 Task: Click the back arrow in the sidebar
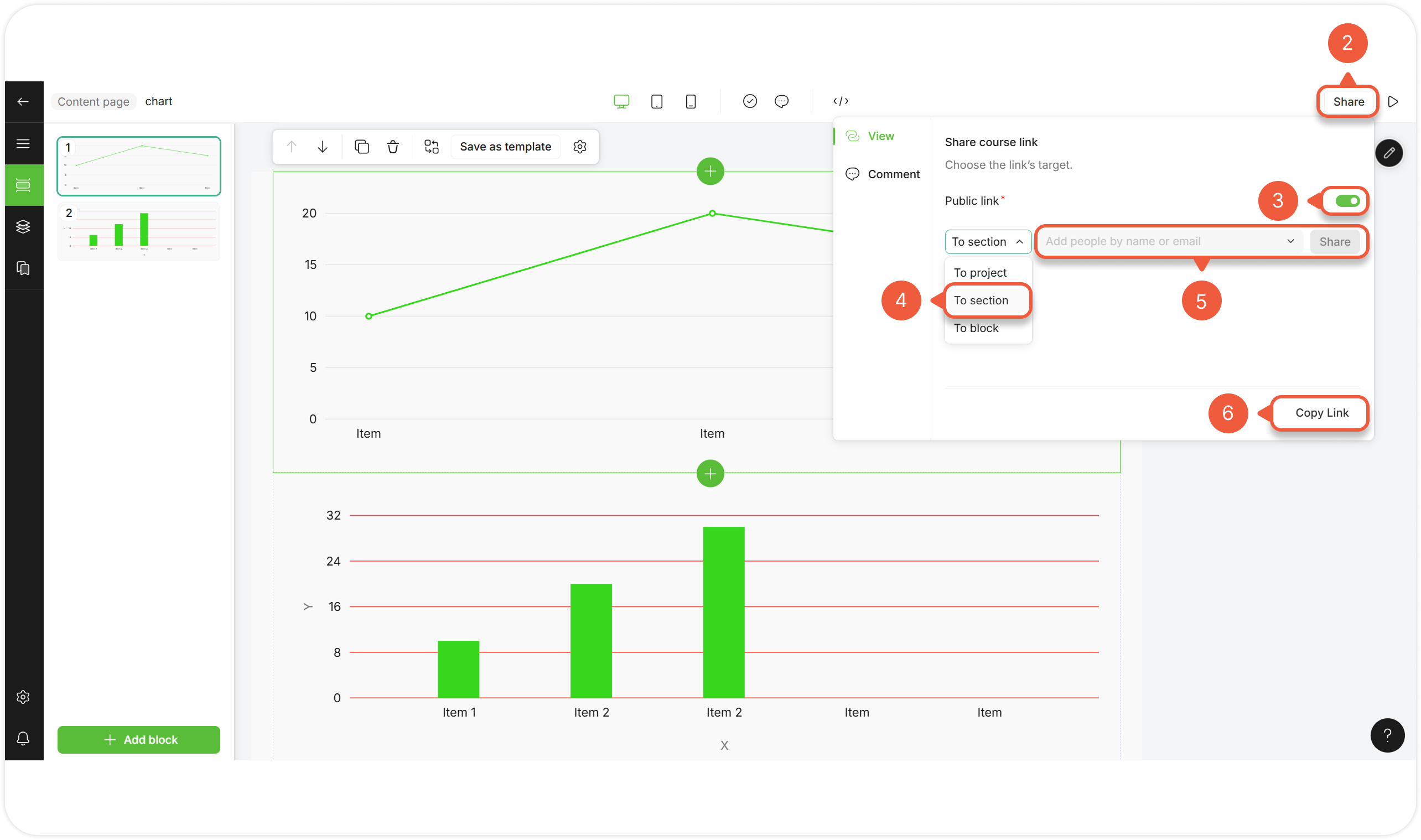(23, 102)
